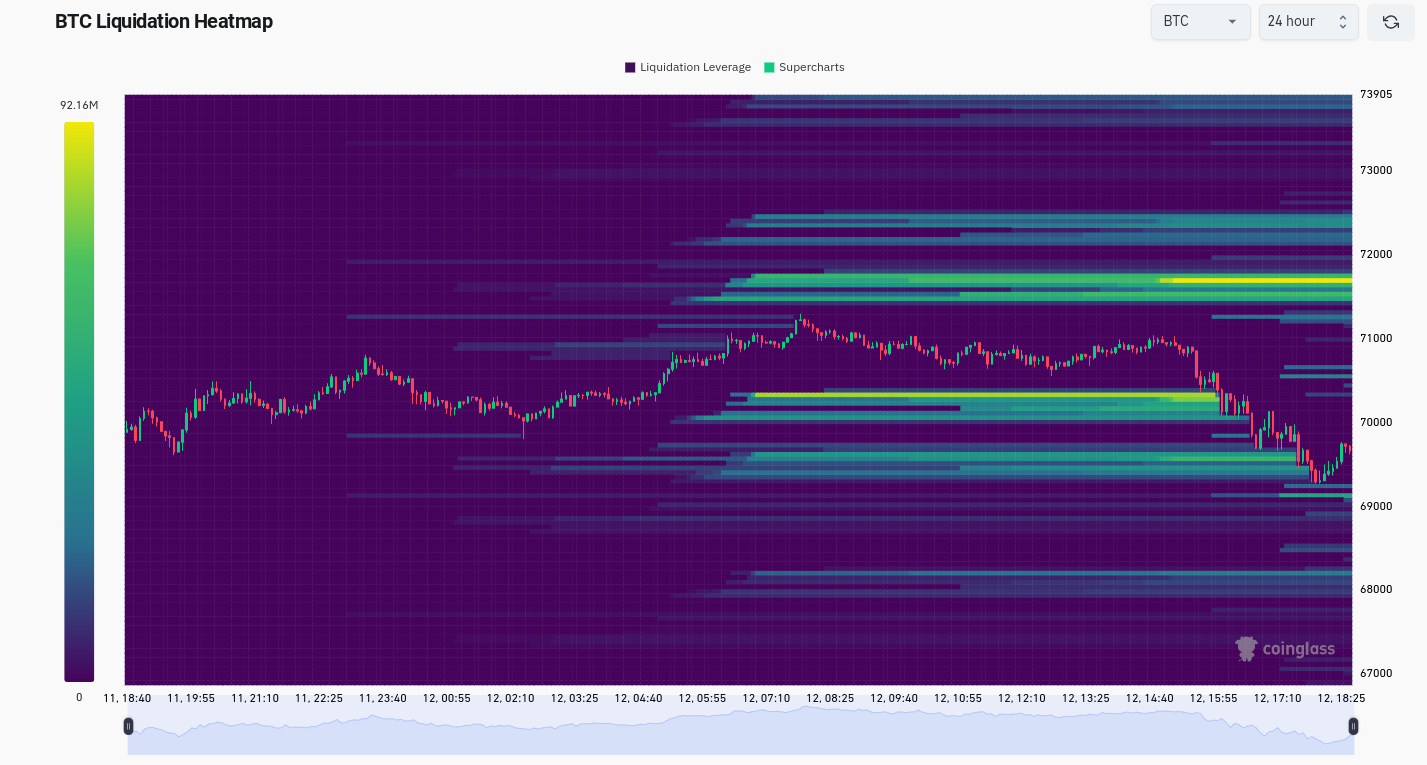The width and height of the screenshot is (1427, 765).
Task: Click the 92.16M maximum scale value
Action: tap(79, 105)
